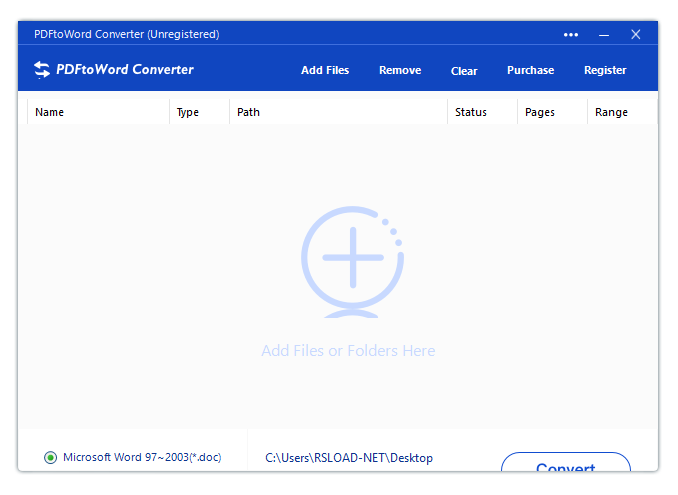Click 'Add Files or Folders Here' text
The width and height of the screenshot is (678, 495).
[x=348, y=351]
